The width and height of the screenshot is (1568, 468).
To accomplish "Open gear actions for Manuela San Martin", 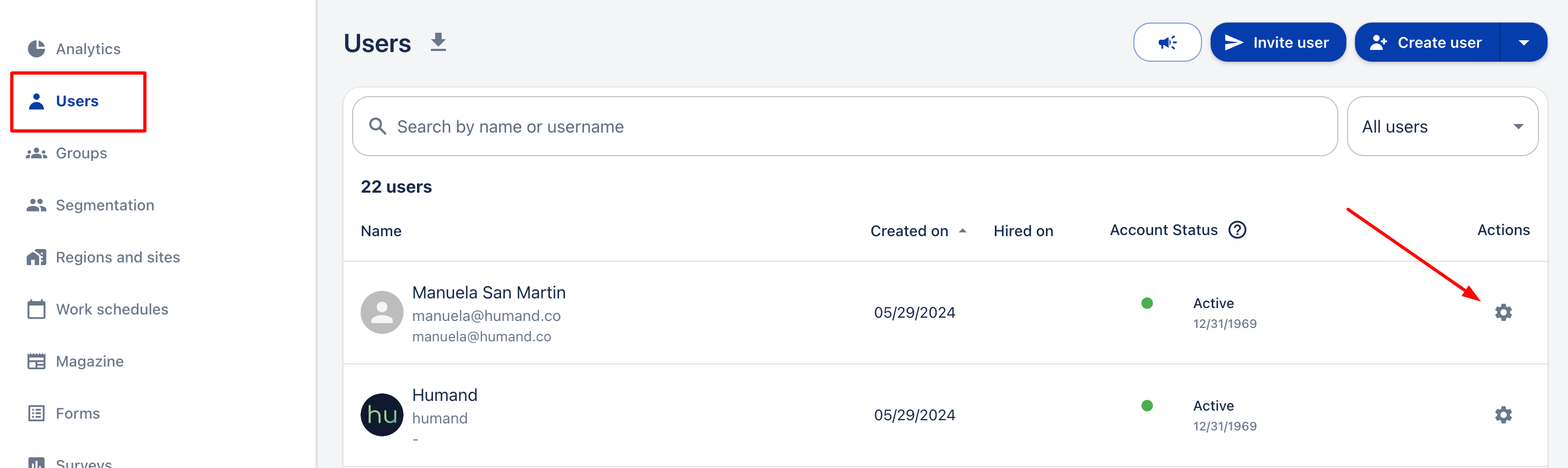I will pyautogui.click(x=1502, y=312).
